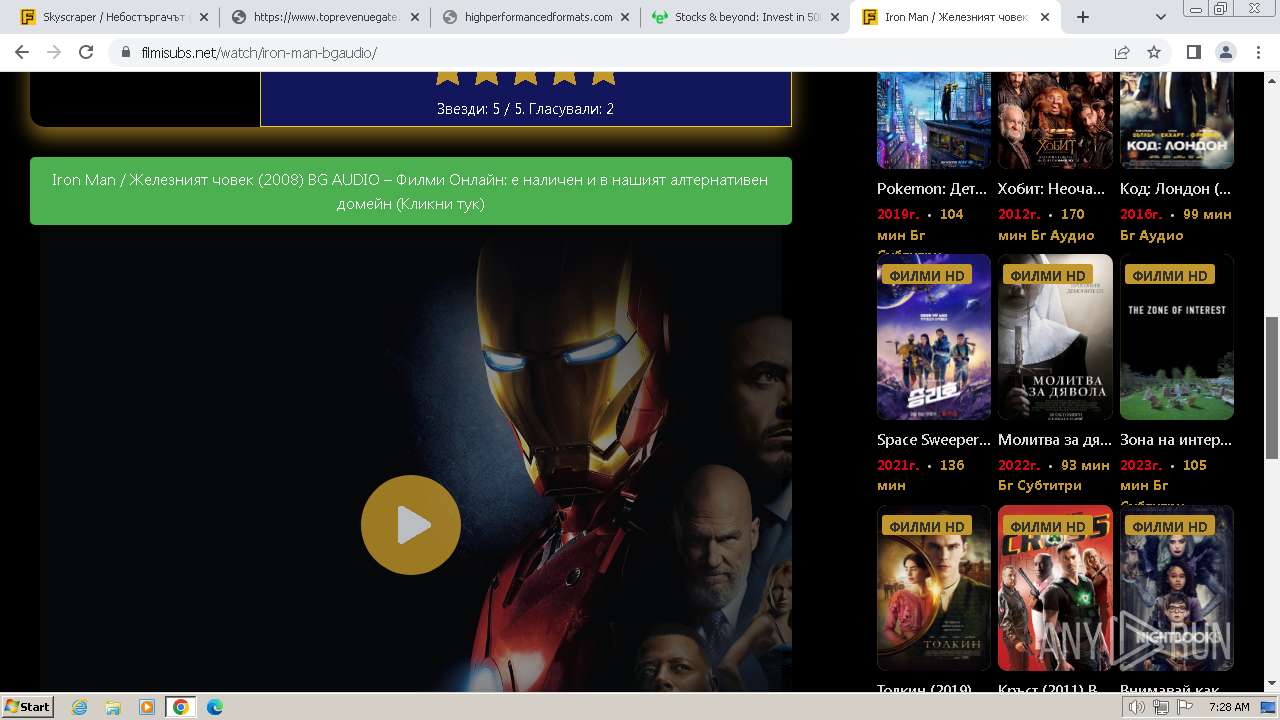Click the network tray icon
1280x720 pixels.
[x=1161, y=707]
